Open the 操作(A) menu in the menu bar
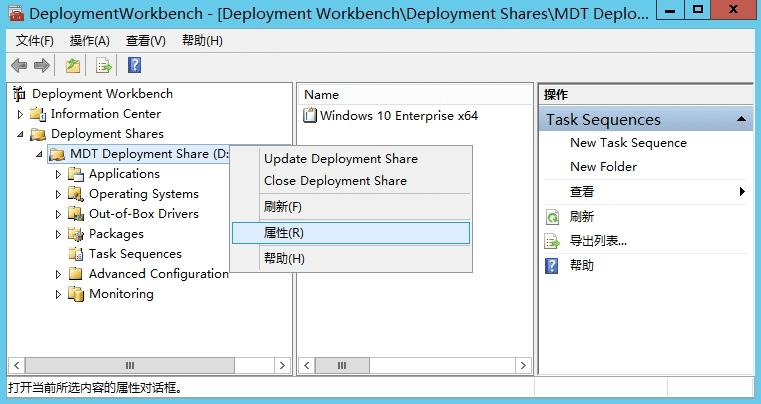This screenshot has width=761, height=404. click(90, 41)
